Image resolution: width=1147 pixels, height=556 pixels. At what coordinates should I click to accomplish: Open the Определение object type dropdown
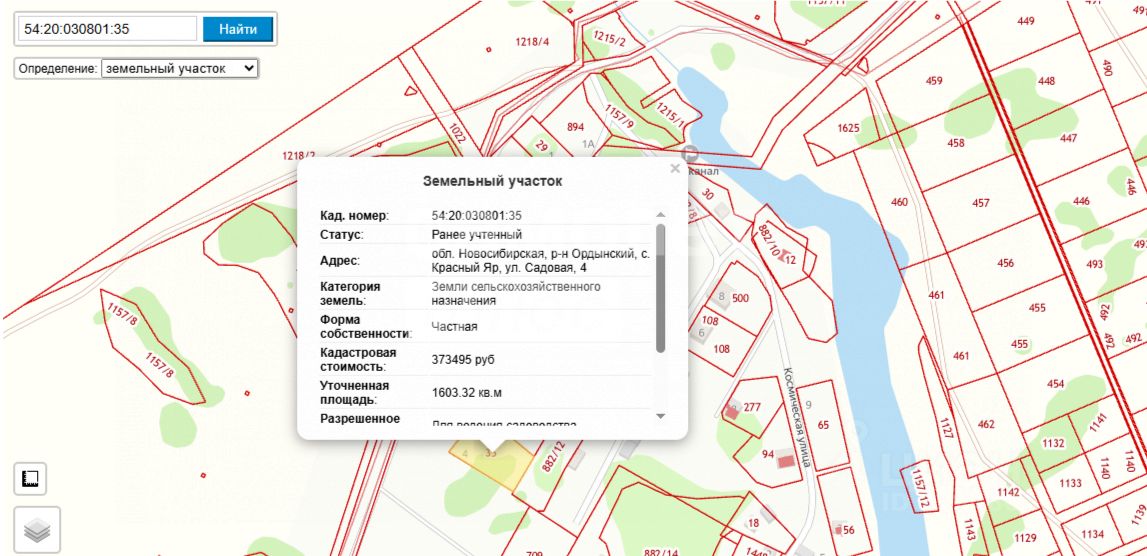179,68
